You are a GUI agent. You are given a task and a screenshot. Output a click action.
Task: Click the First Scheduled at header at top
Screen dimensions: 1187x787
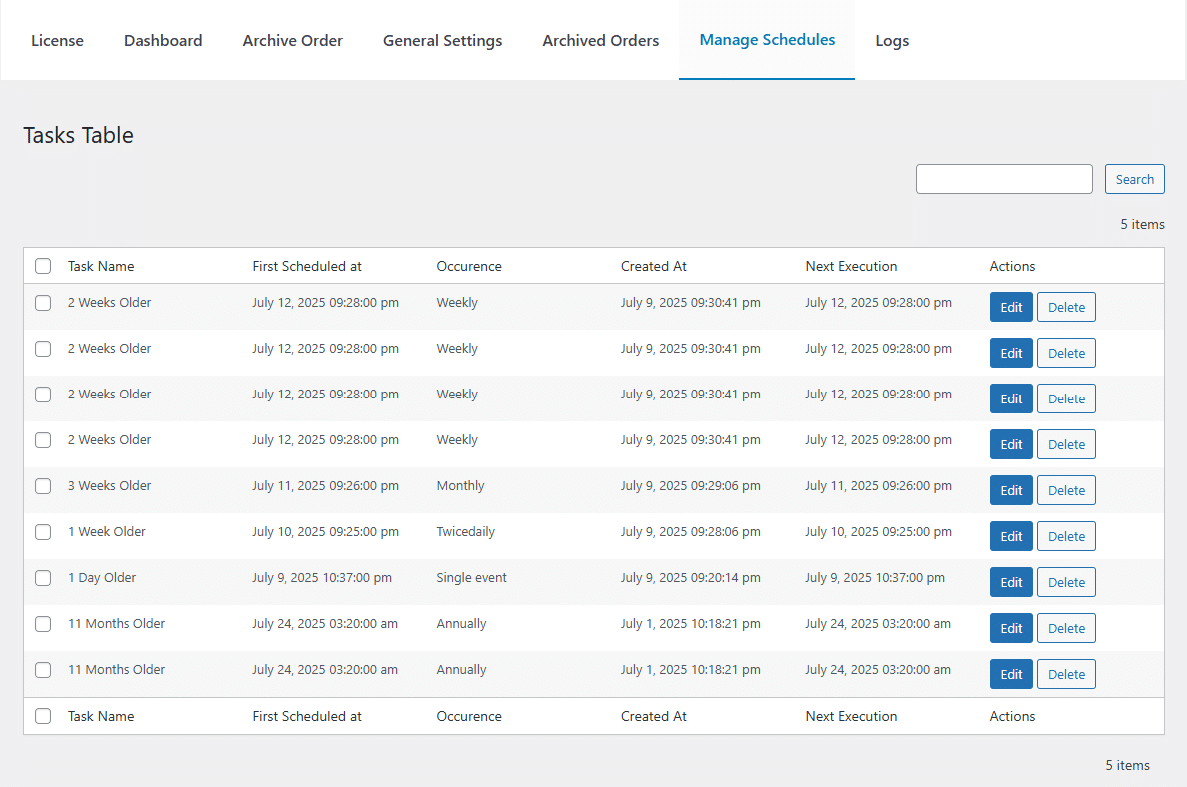pos(307,266)
